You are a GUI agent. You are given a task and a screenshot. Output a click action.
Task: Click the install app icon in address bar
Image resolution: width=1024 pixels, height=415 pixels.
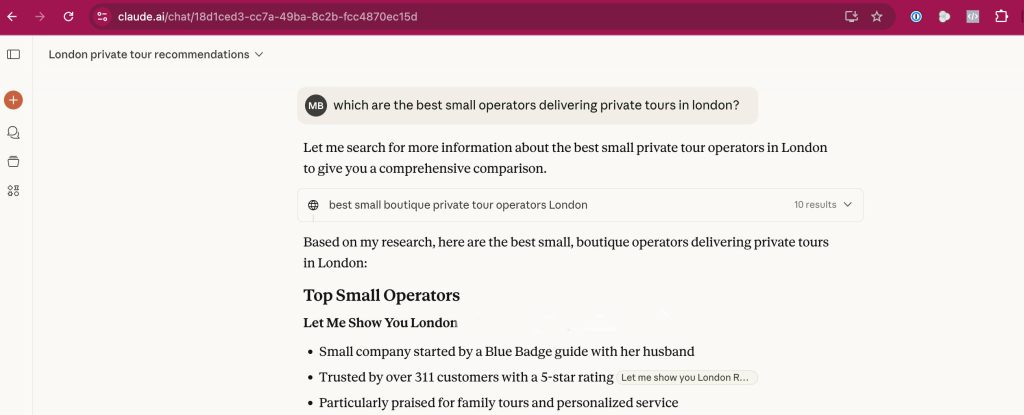851,16
